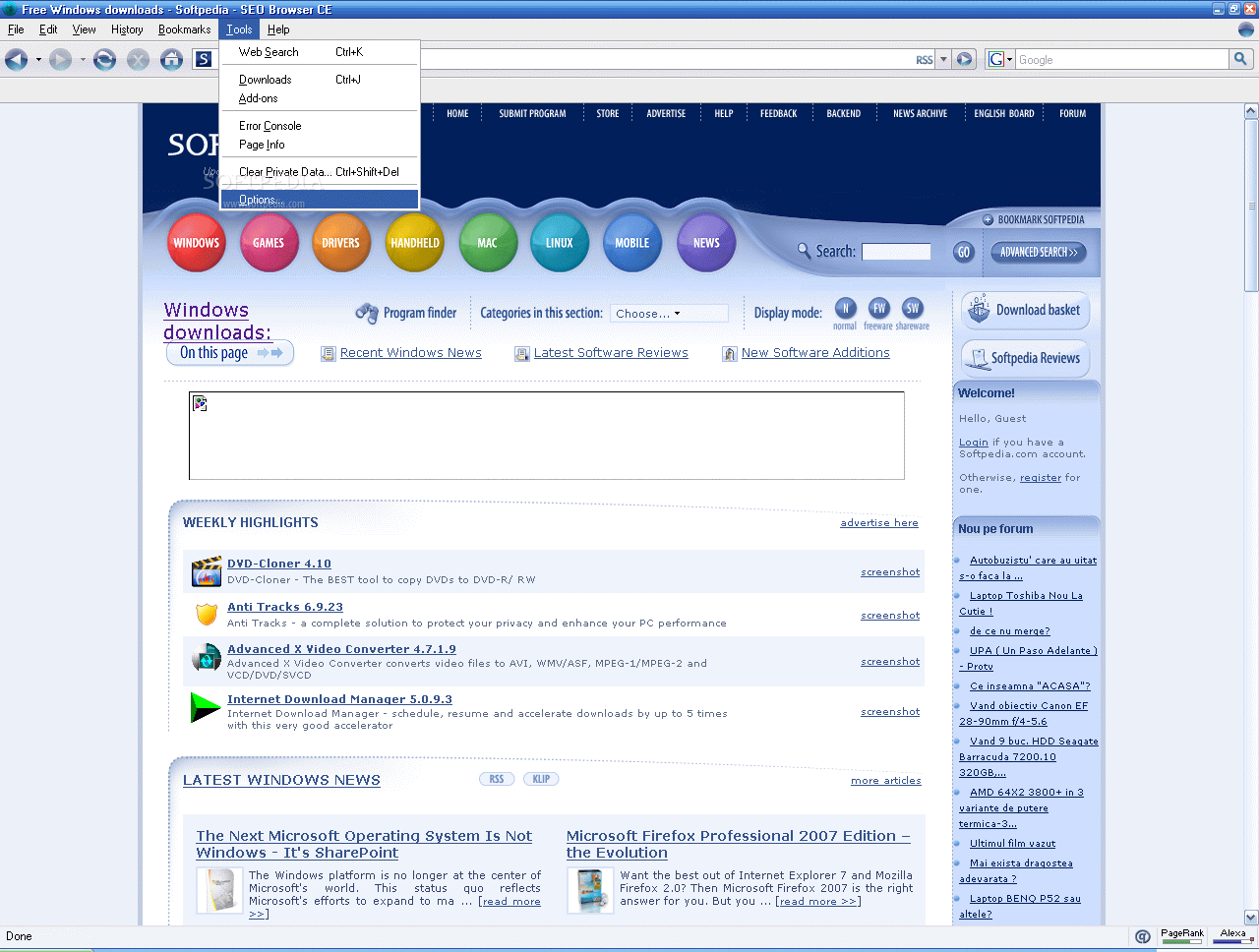Open Options in Tools menu
This screenshot has width=1259, height=952.
[320, 200]
